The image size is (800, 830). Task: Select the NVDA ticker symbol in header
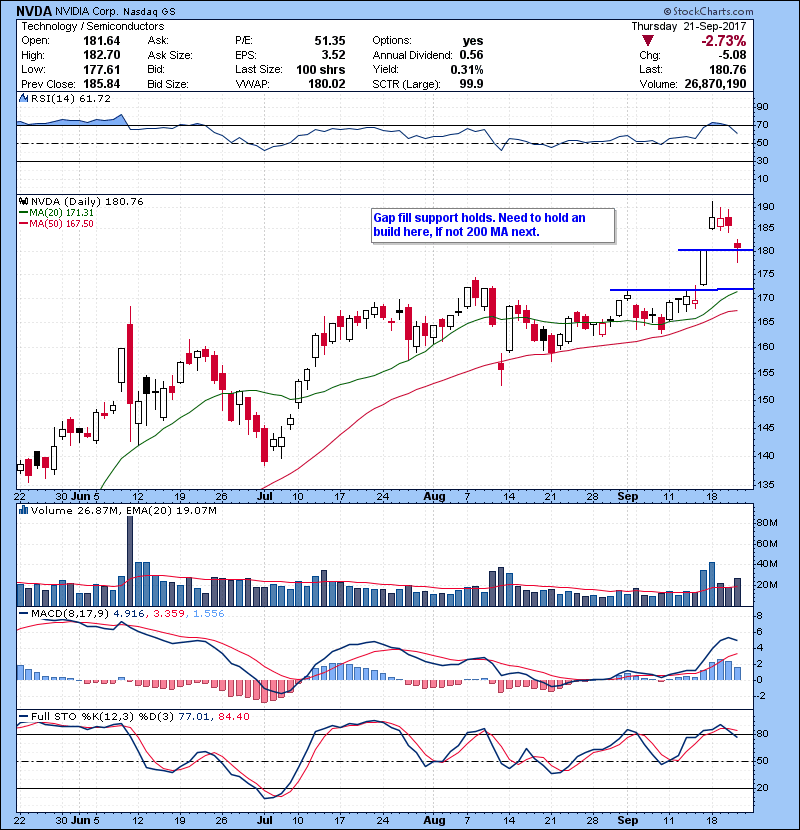coord(34,11)
